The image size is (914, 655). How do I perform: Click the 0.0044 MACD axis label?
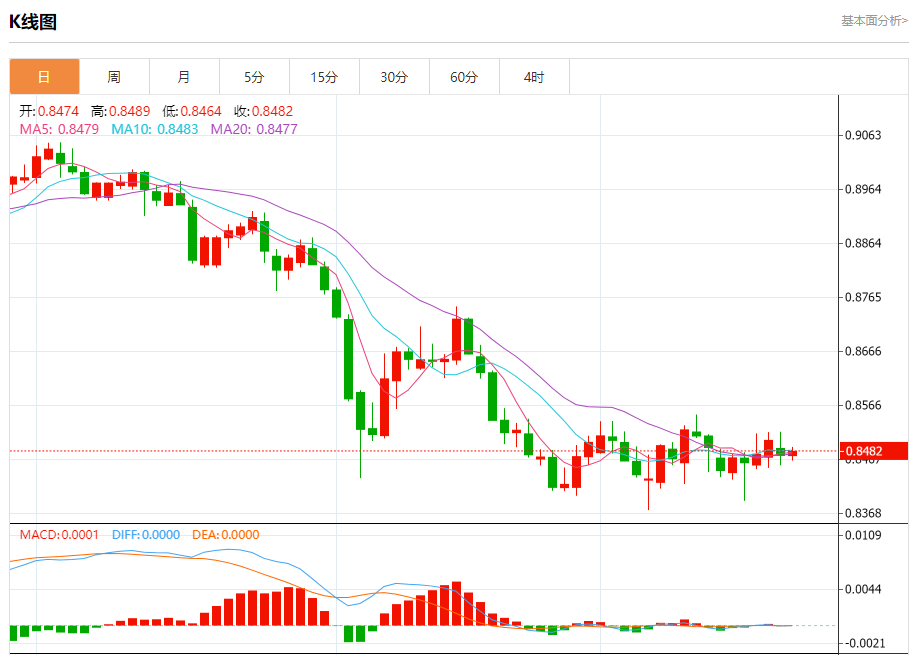coord(863,589)
